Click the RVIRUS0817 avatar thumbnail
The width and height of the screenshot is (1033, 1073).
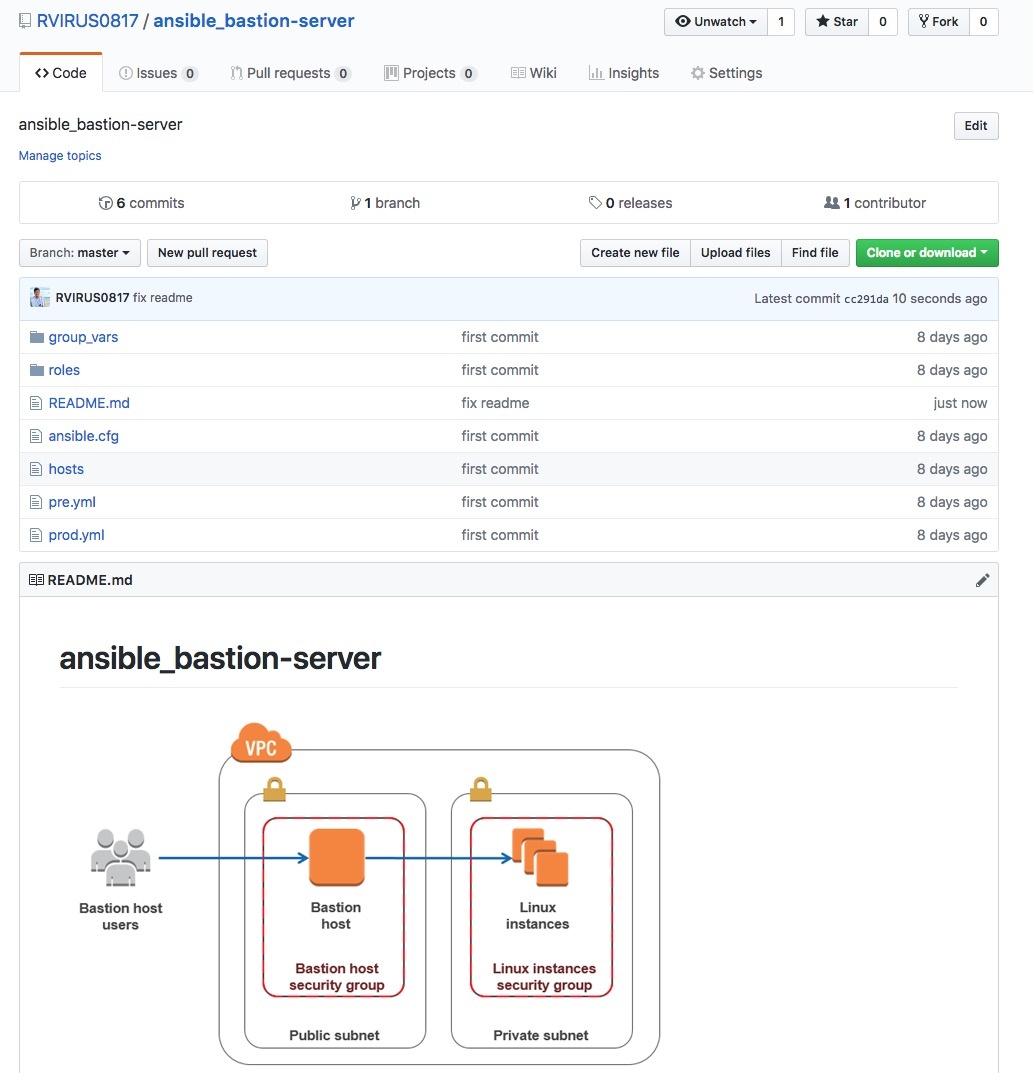point(40,298)
